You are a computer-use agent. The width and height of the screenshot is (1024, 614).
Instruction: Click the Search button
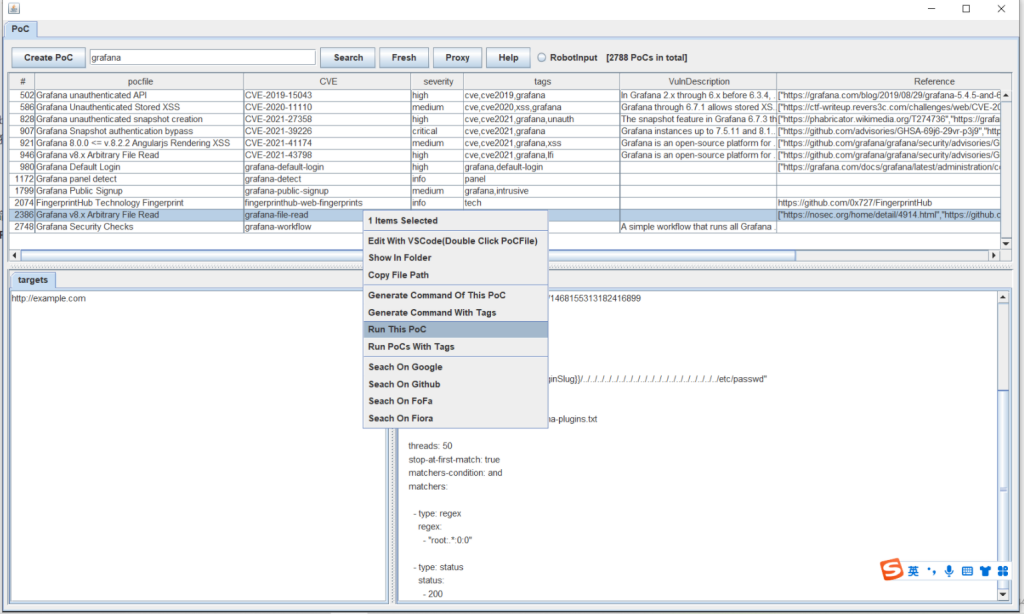tap(348, 57)
